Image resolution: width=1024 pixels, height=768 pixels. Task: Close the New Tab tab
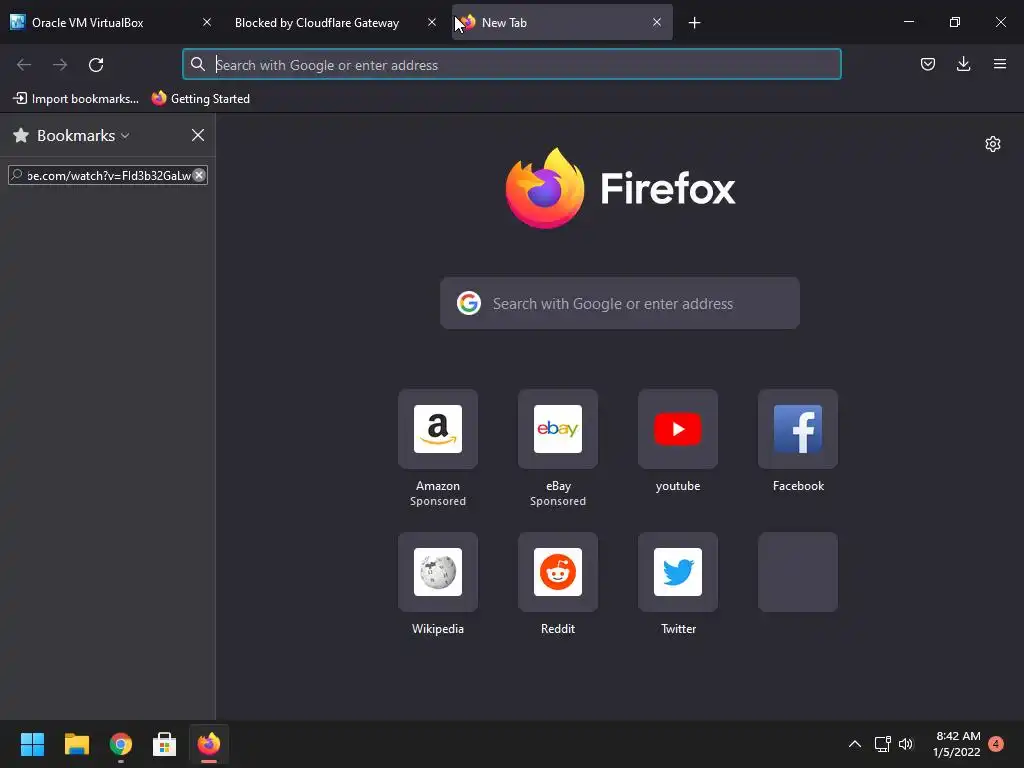pyautogui.click(x=657, y=22)
